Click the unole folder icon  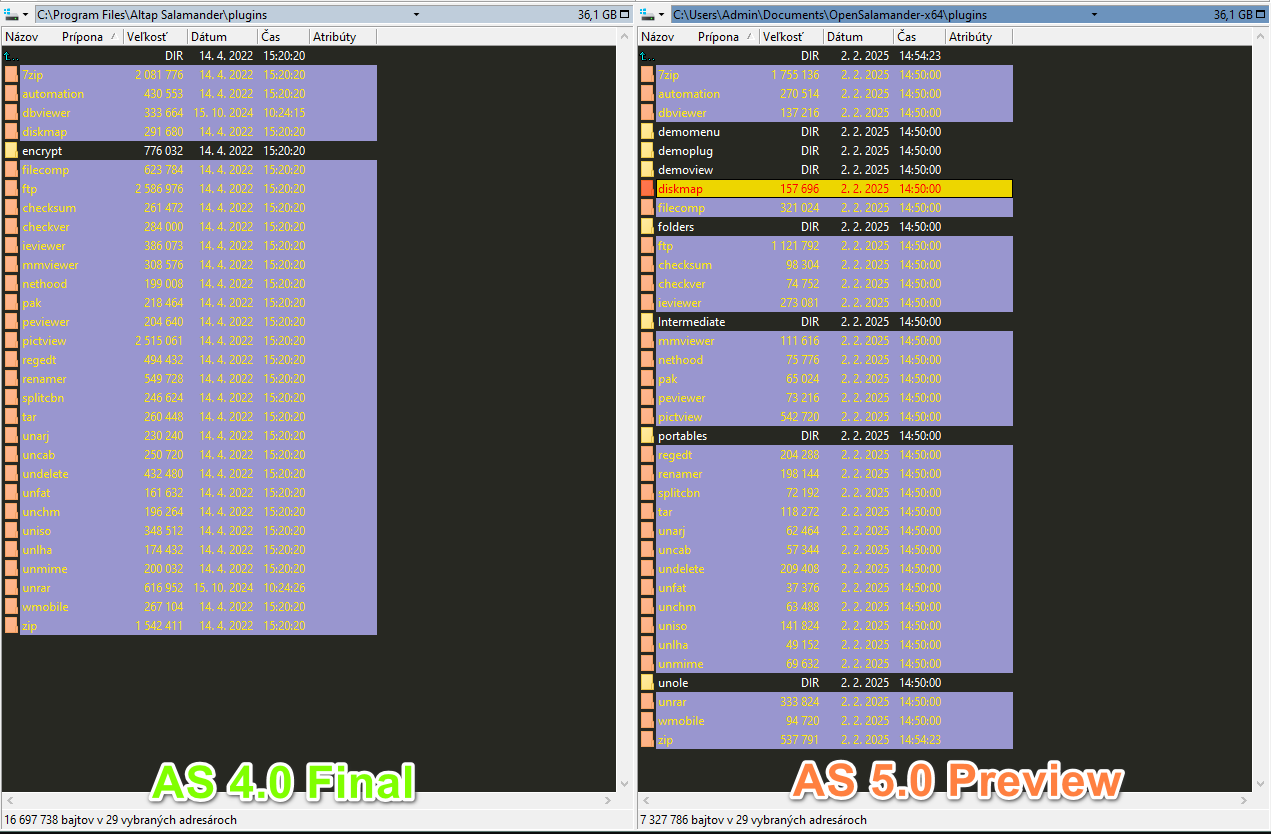[x=647, y=683]
